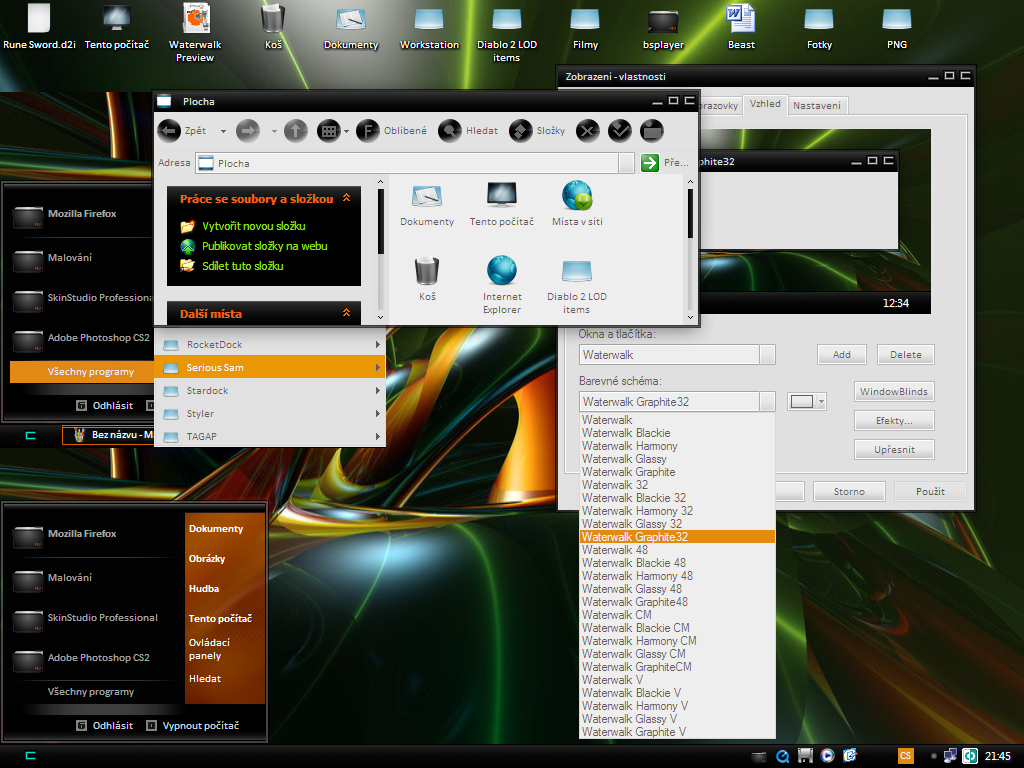Open the Waterwalk Preview desktop icon
Viewport: 1024px width, 768px height.
pos(195,33)
